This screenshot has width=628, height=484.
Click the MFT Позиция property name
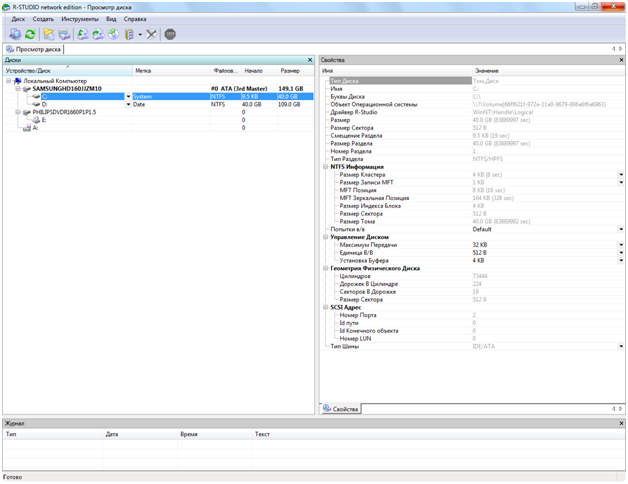[x=358, y=191]
